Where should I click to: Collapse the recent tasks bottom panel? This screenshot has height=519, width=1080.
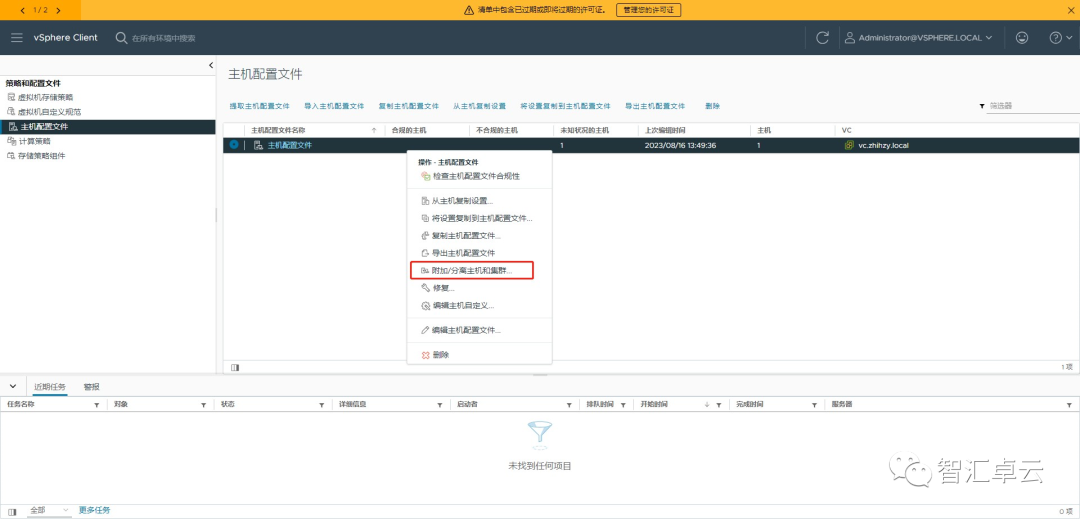click(x=12, y=386)
